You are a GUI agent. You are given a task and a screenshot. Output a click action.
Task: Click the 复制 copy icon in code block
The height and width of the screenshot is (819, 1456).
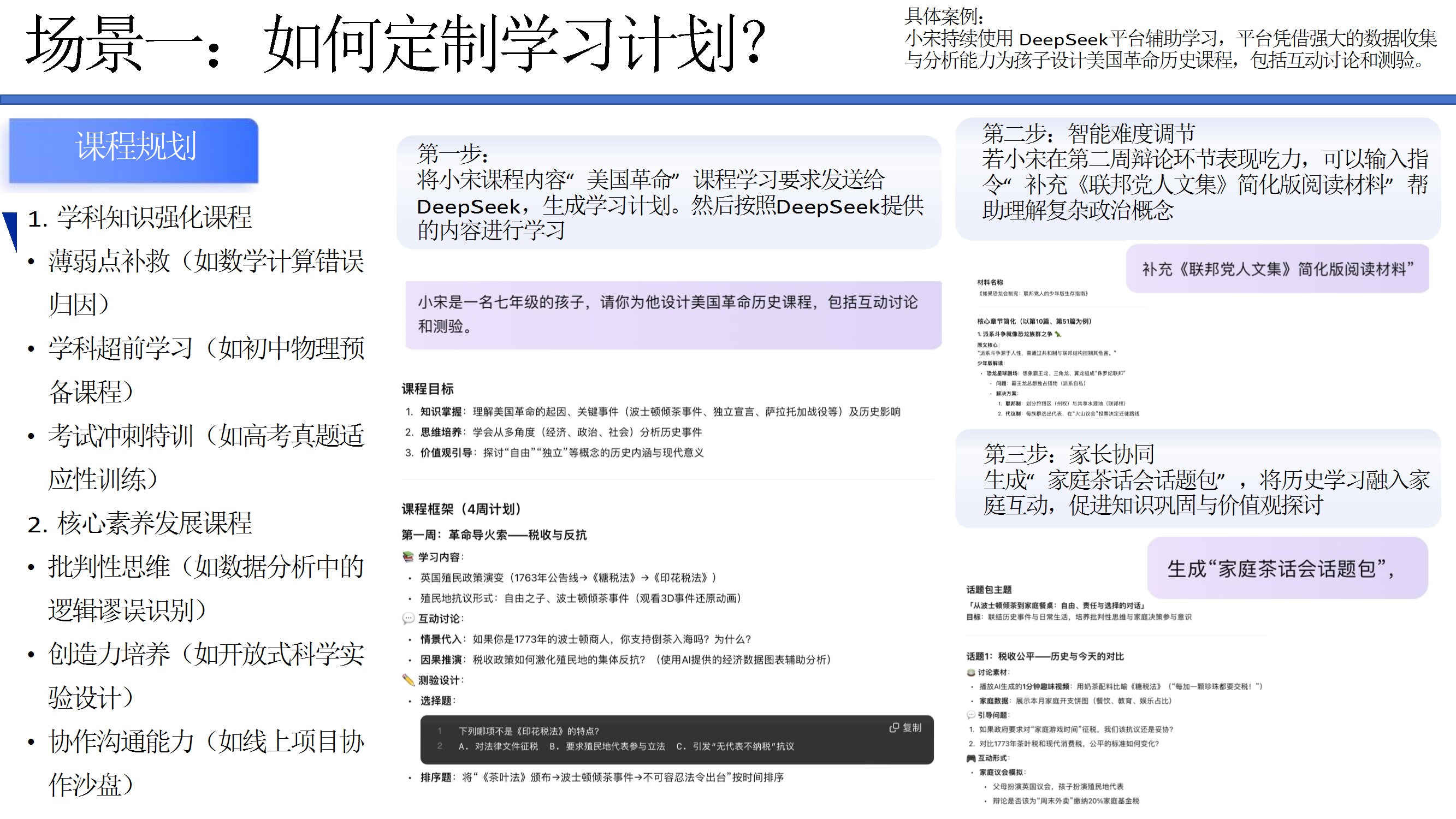[894, 727]
